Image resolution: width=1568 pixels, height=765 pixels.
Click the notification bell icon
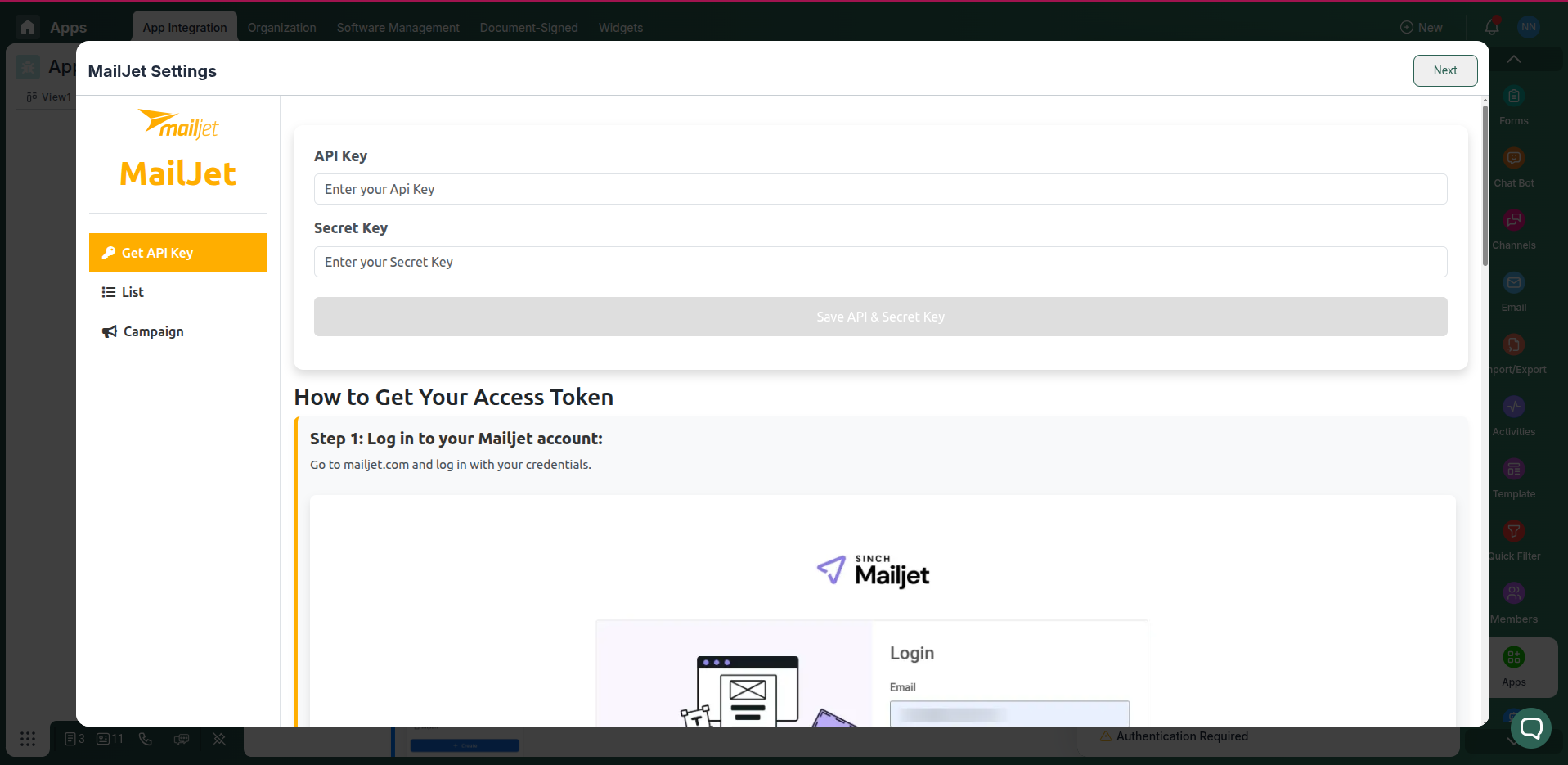[1492, 27]
